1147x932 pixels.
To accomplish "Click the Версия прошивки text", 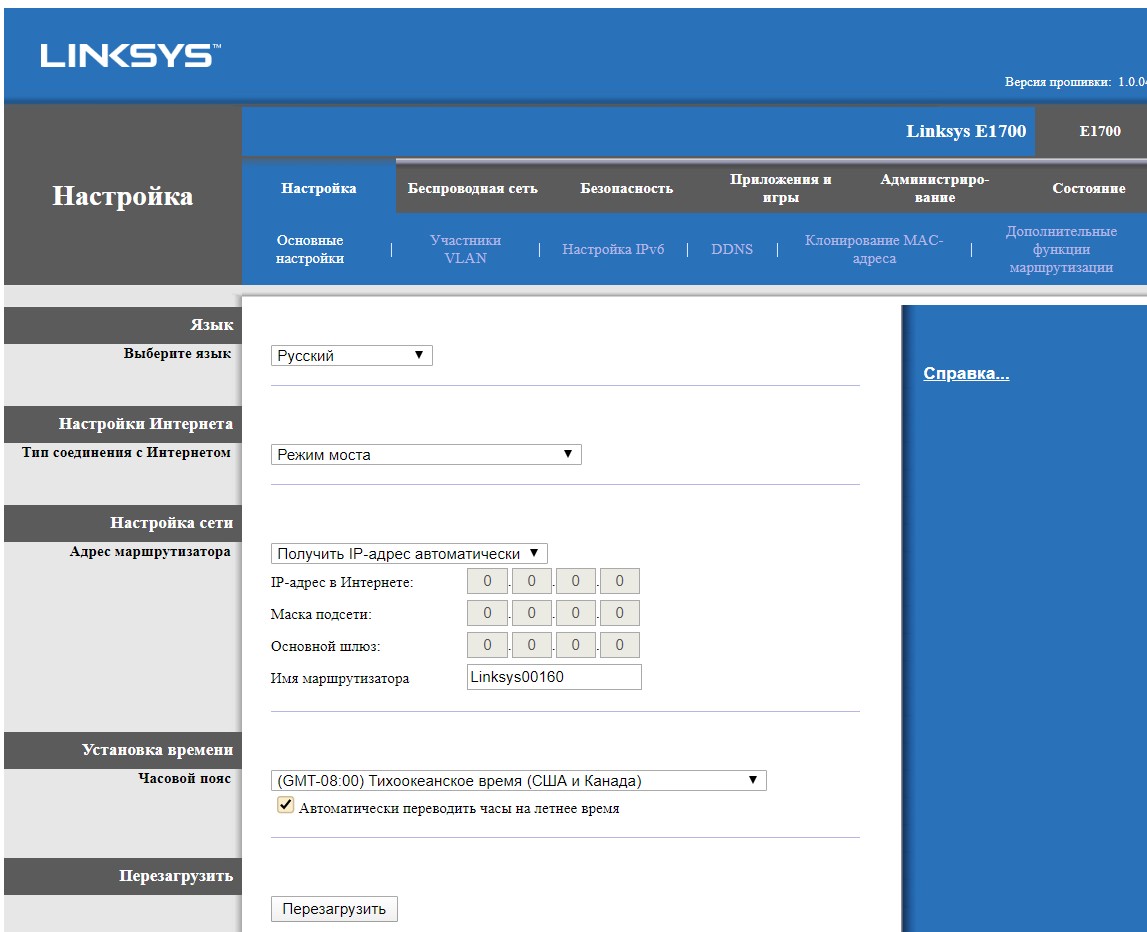I will coord(1058,82).
